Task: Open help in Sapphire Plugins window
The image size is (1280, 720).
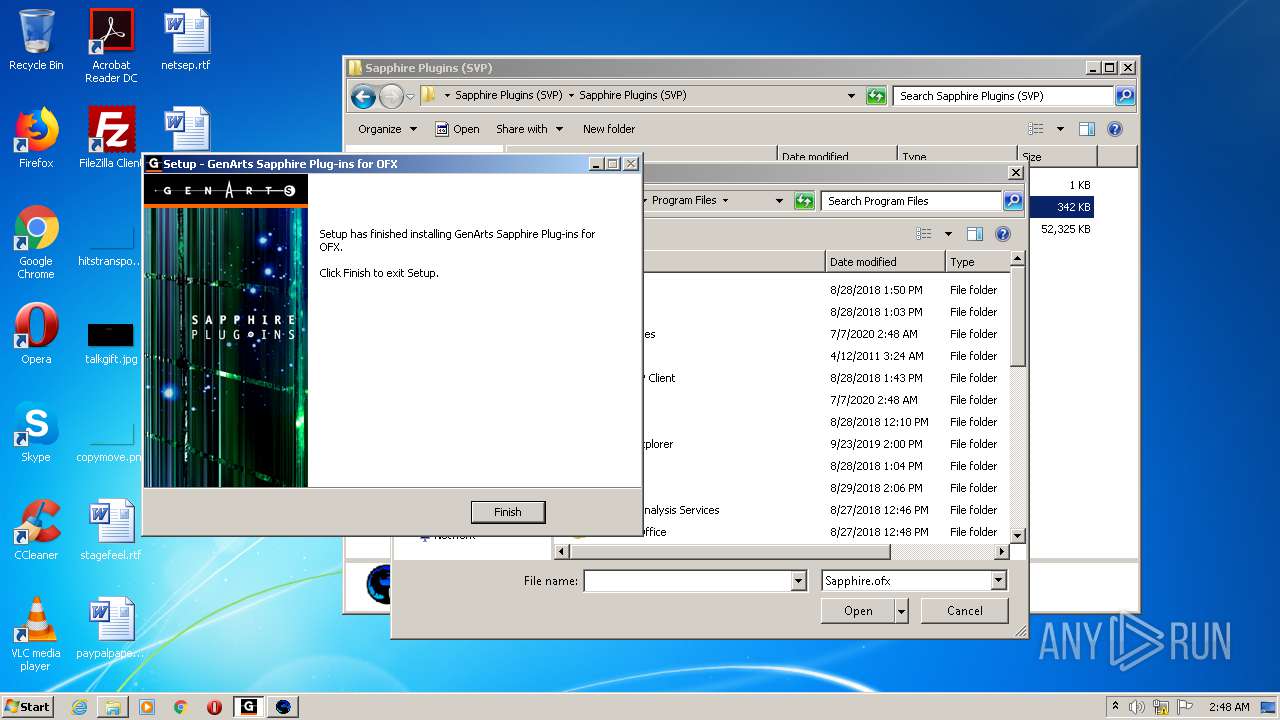Action: point(1115,129)
